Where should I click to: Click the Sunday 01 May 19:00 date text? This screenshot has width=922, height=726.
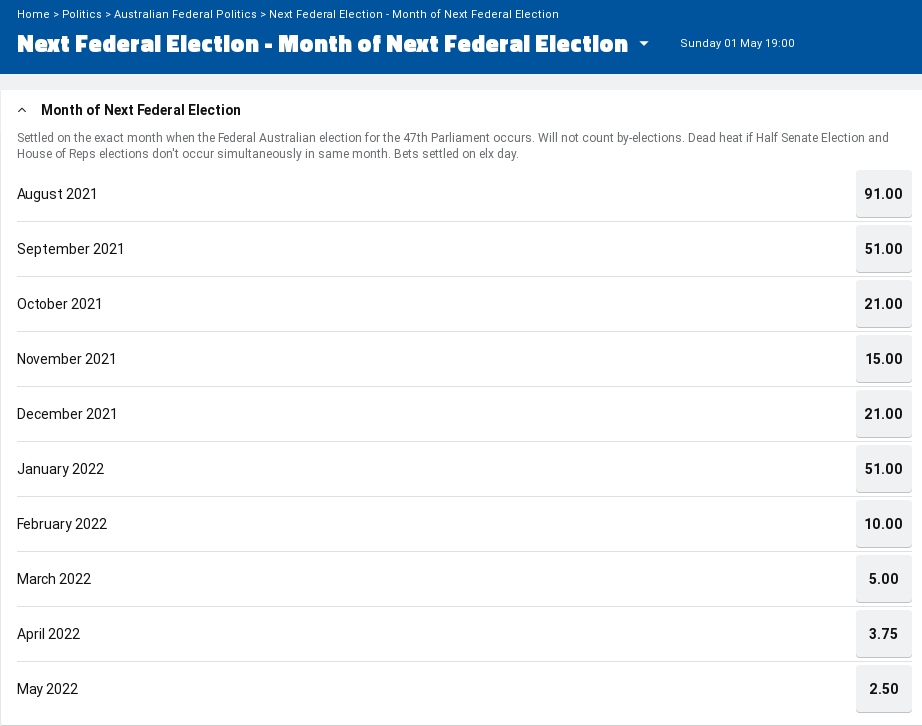(x=737, y=44)
